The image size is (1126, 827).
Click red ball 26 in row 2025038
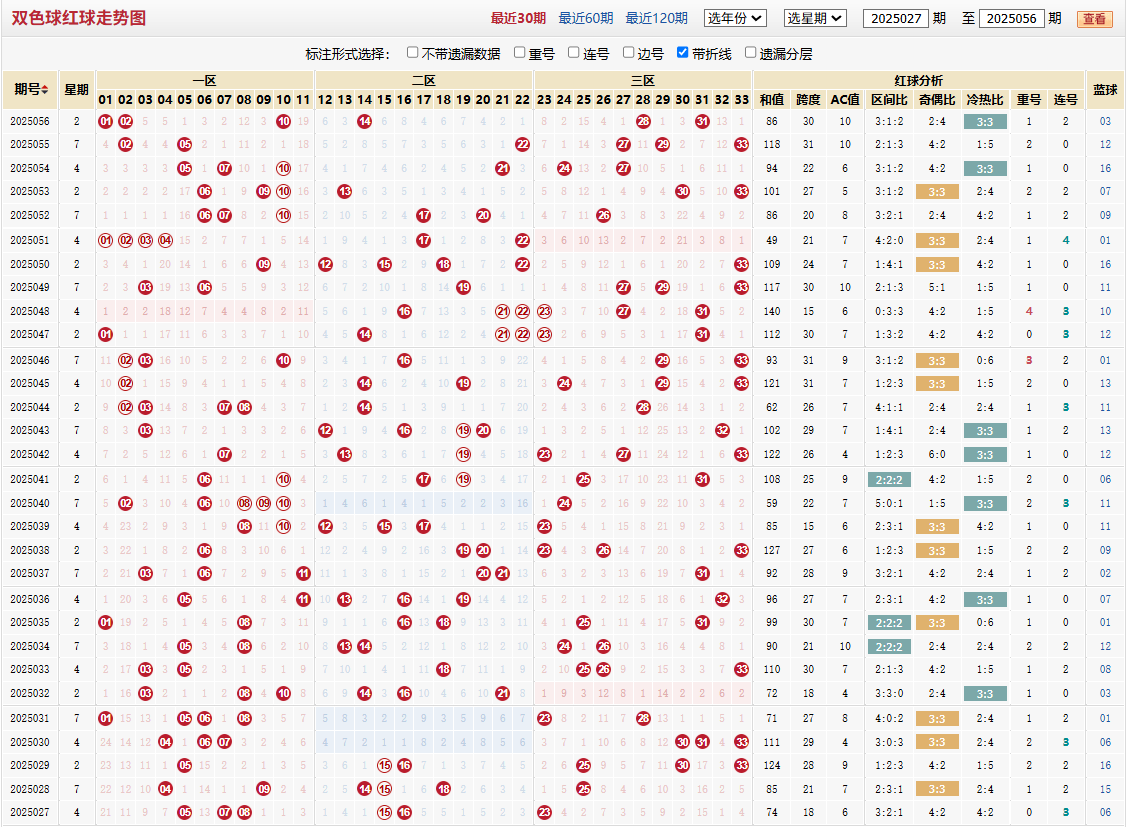click(x=604, y=551)
